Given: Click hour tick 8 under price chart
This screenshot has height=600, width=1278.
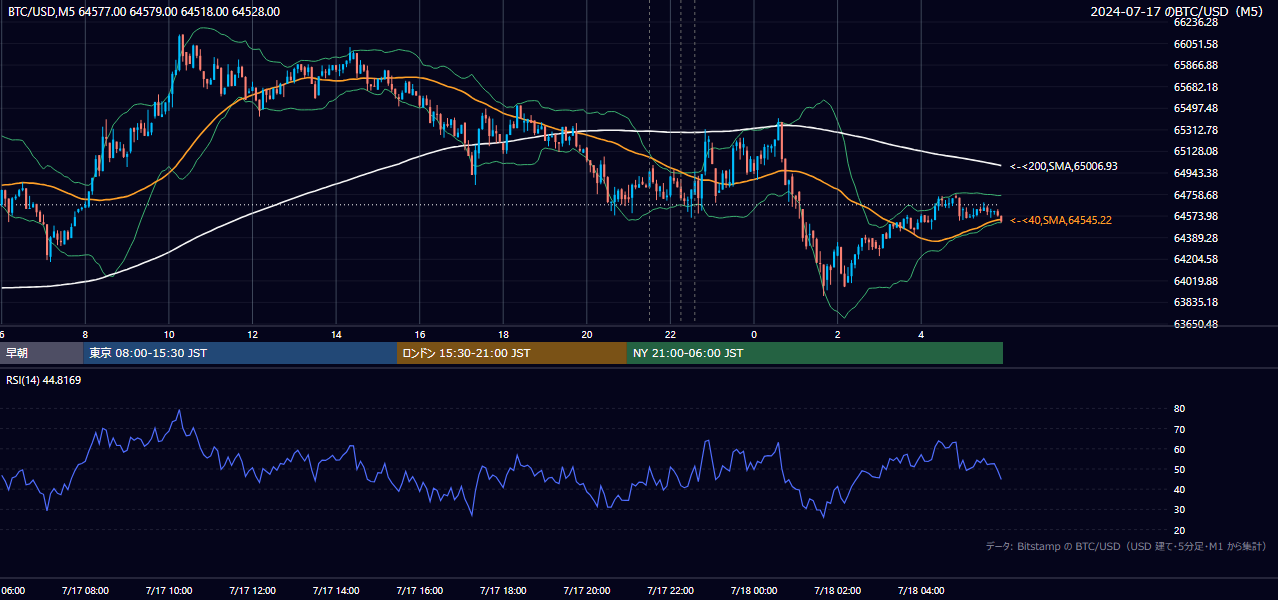Looking at the screenshot, I should click(x=85, y=334).
